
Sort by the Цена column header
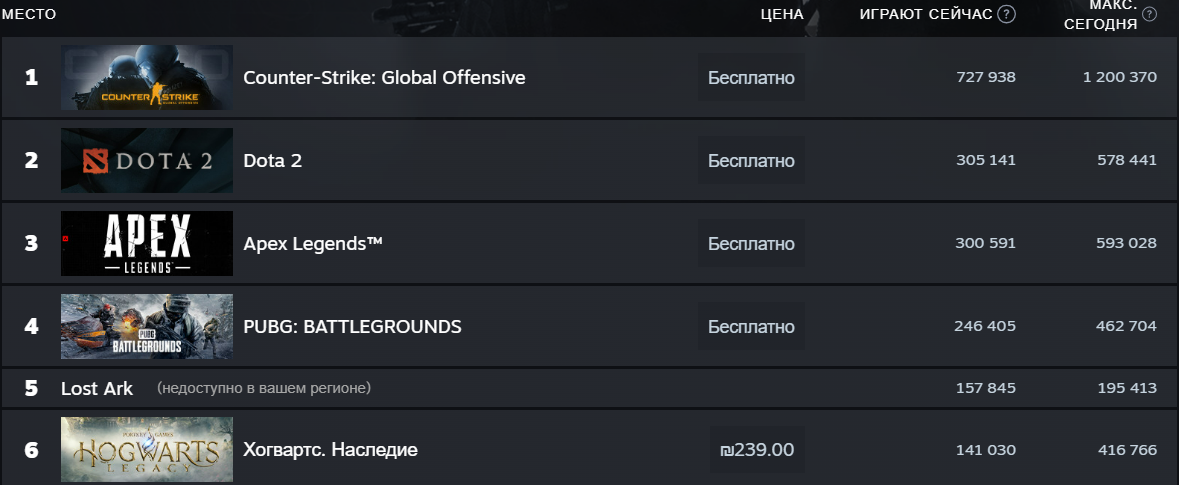pyautogui.click(x=781, y=14)
